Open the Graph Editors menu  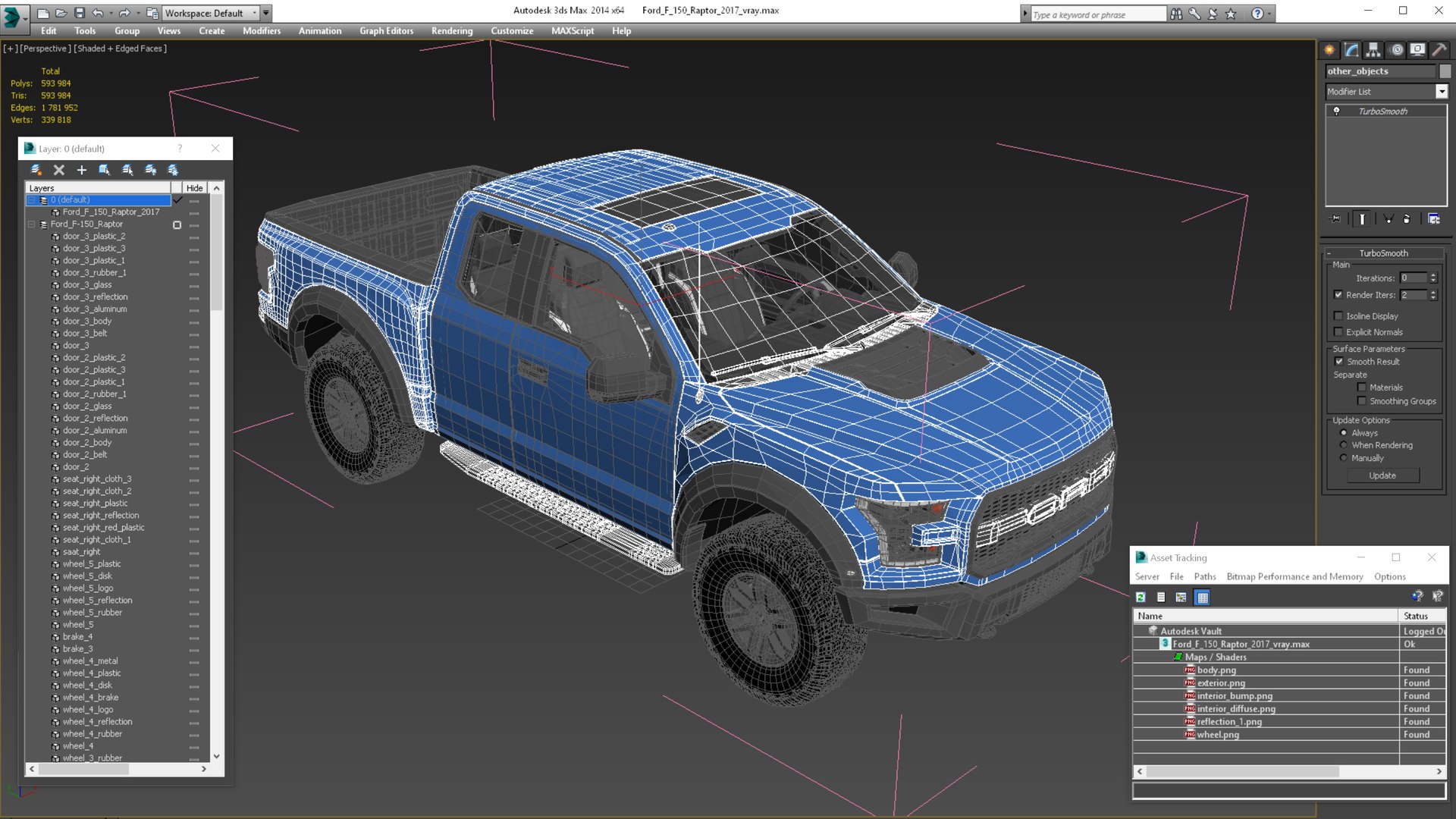coord(386,31)
